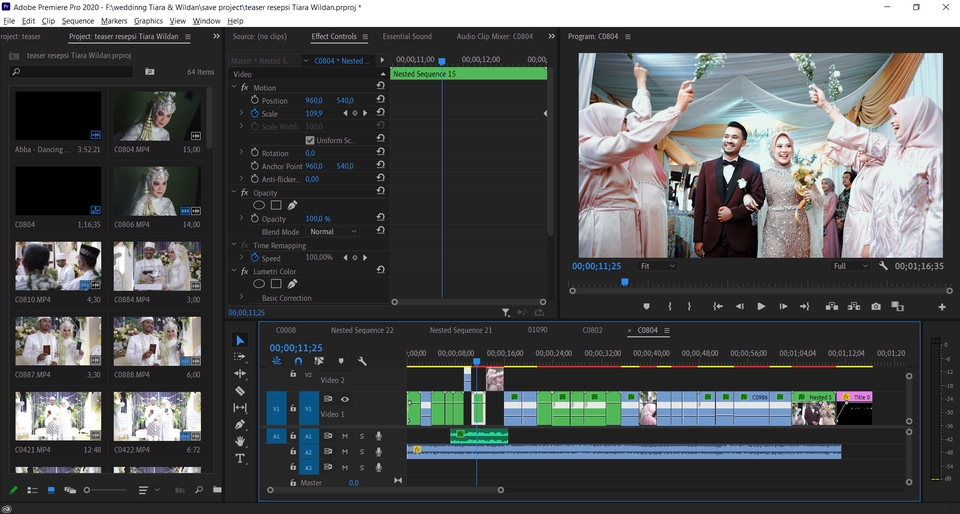Toggle Uniform Scale checkbox
960x514 pixels.
pyautogui.click(x=310, y=140)
